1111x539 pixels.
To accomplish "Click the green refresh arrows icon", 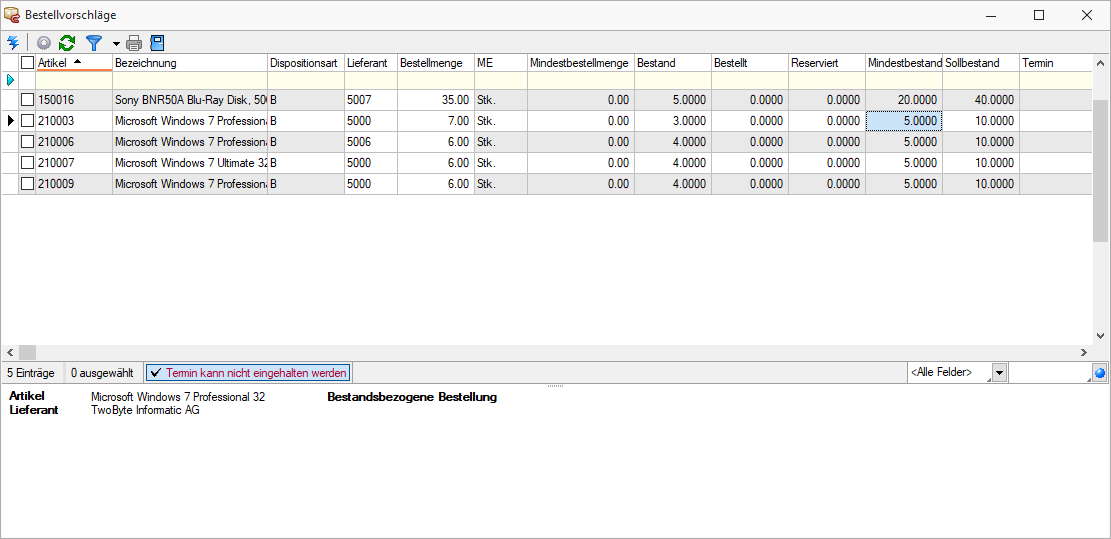I will pyautogui.click(x=67, y=42).
